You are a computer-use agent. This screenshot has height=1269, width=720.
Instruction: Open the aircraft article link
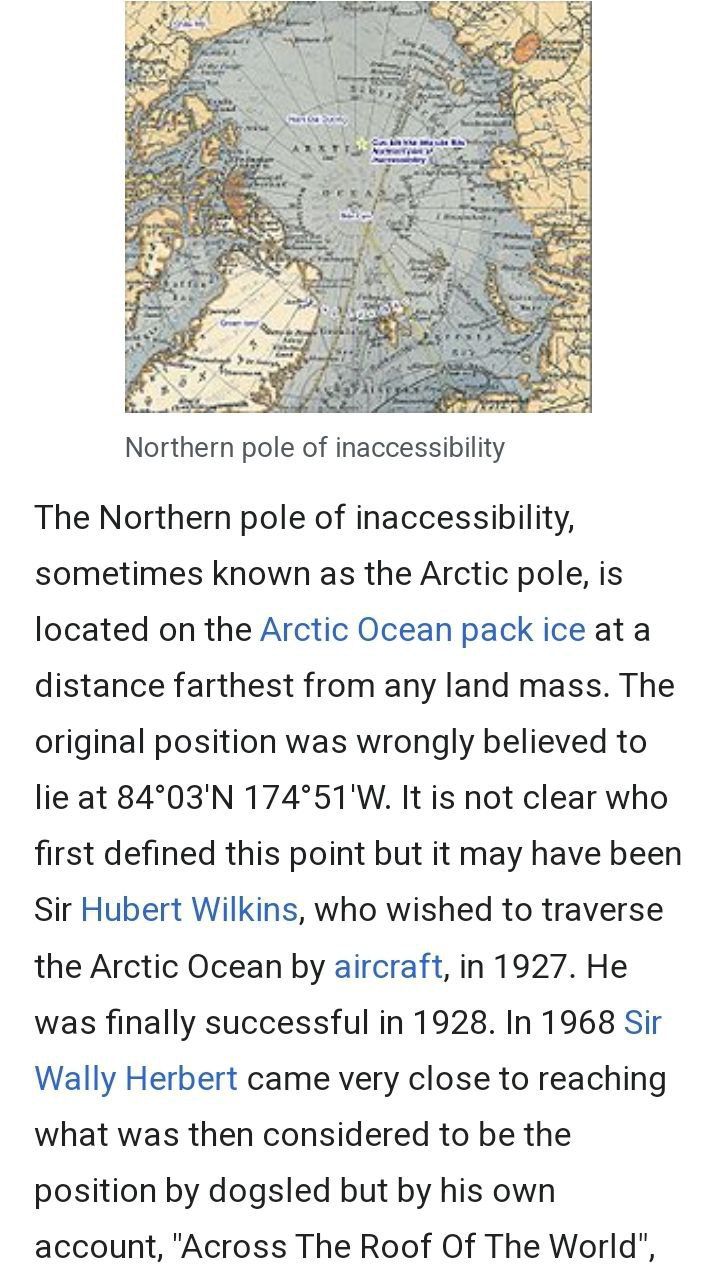tap(388, 966)
